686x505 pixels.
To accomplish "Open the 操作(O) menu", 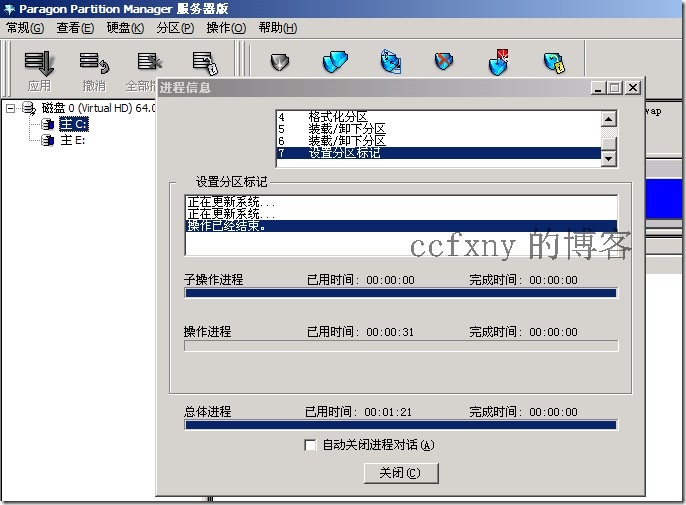I will point(226,28).
